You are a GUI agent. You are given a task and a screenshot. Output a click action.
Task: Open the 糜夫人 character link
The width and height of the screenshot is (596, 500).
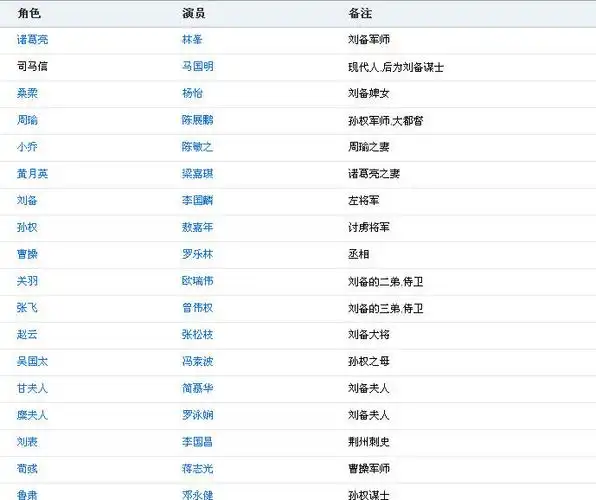point(32,415)
